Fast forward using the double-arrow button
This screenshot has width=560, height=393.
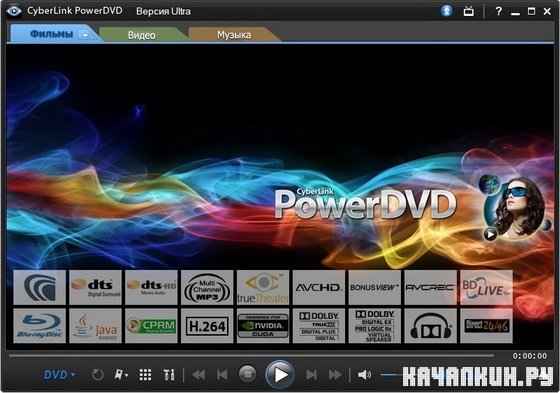coord(335,375)
